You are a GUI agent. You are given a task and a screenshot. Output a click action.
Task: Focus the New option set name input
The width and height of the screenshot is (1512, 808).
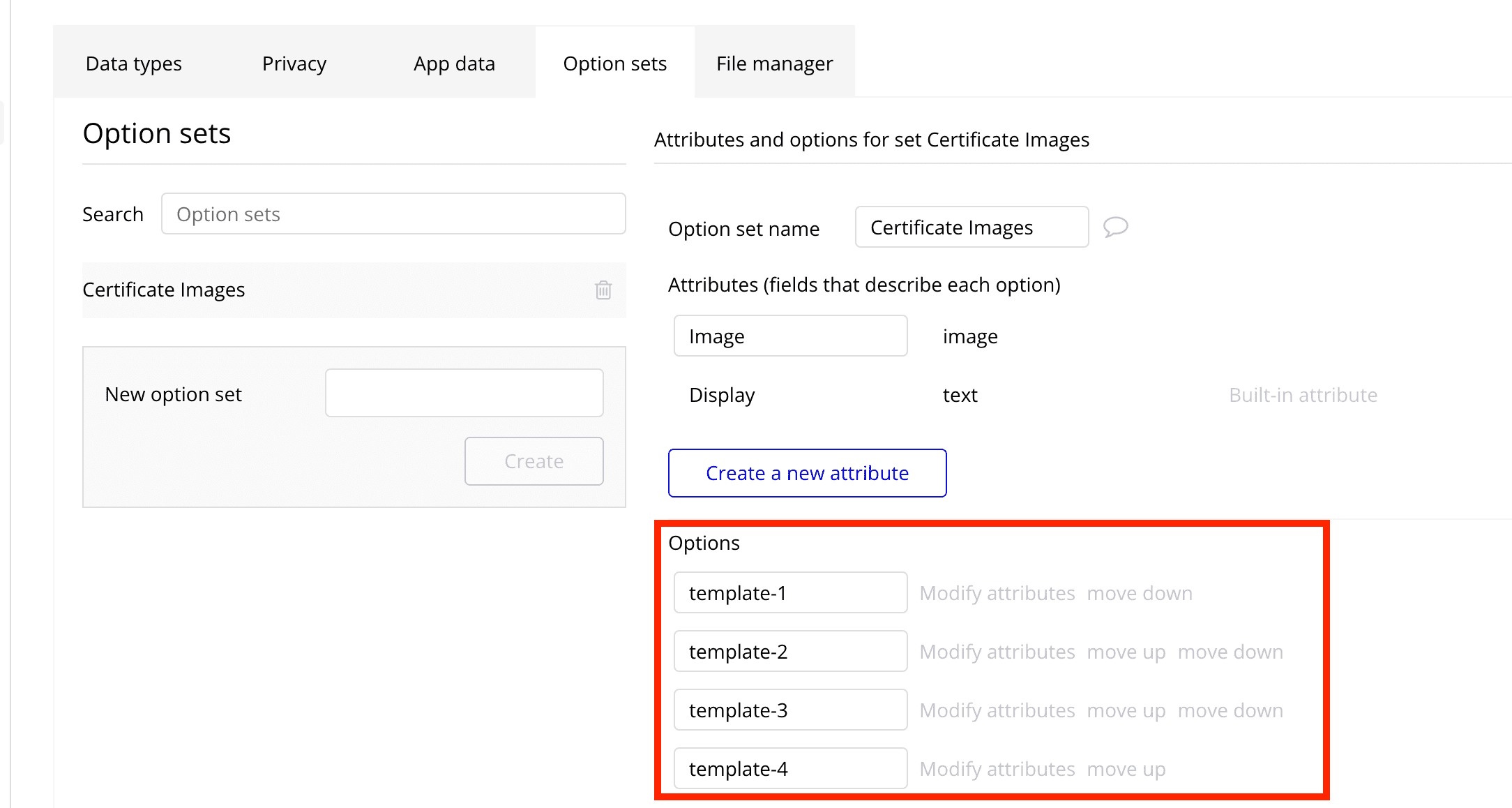pyautogui.click(x=464, y=393)
